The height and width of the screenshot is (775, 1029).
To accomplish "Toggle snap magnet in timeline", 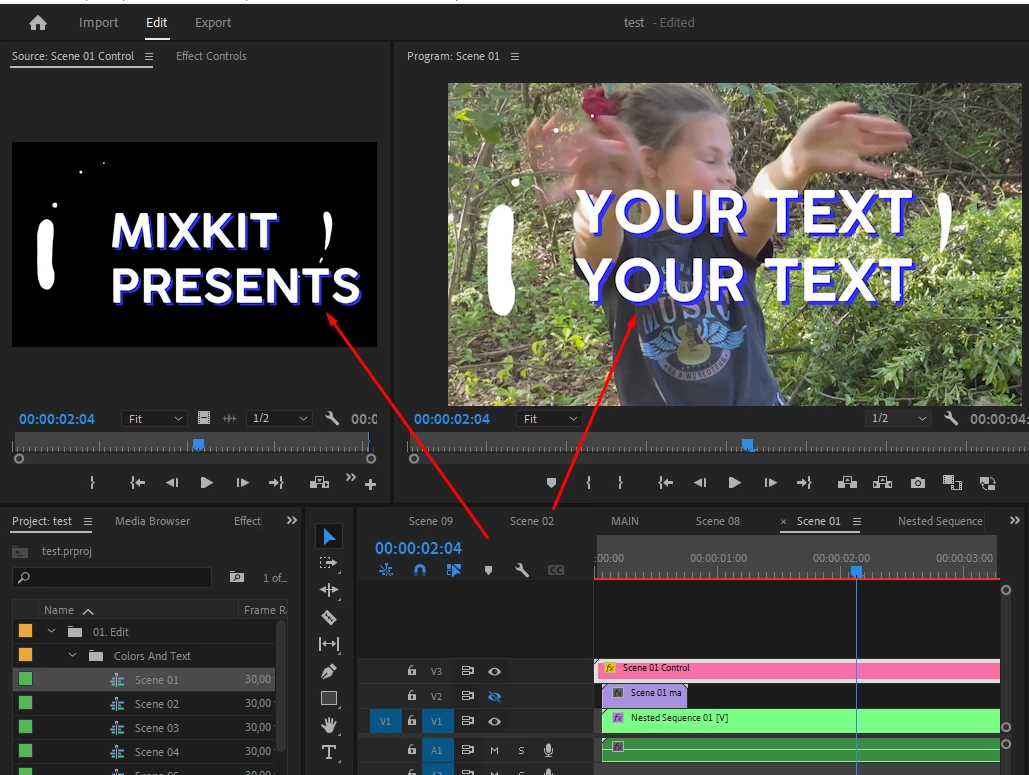I will 420,570.
